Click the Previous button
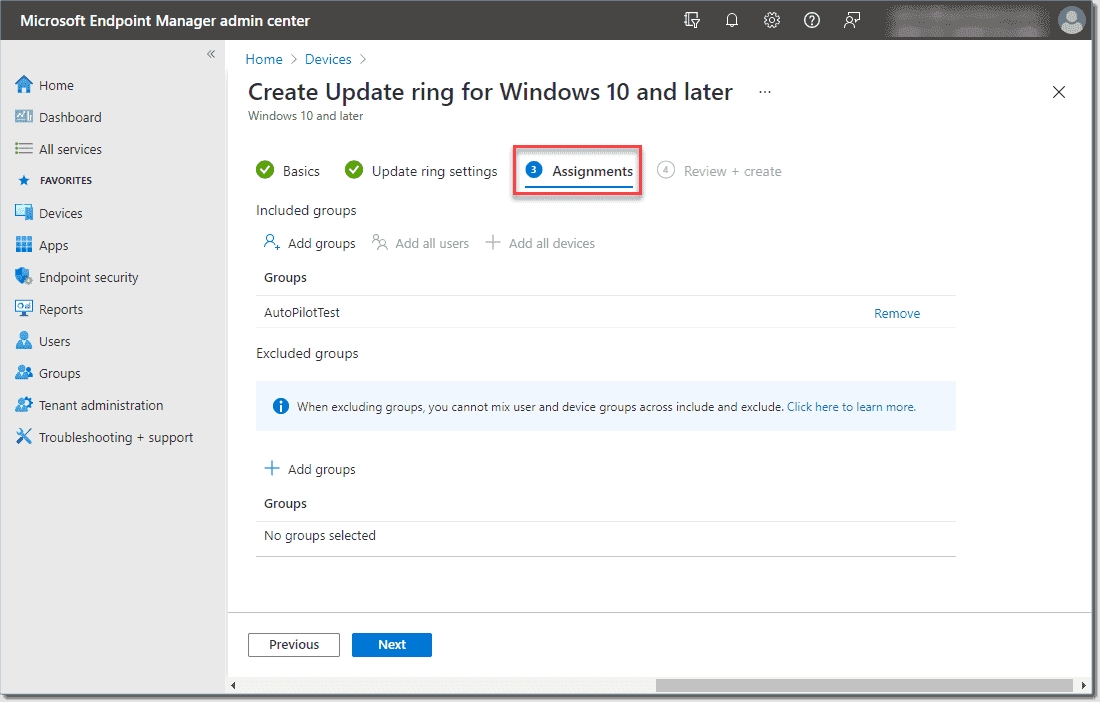Screen dimensions: 1100x702 coord(294,644)
